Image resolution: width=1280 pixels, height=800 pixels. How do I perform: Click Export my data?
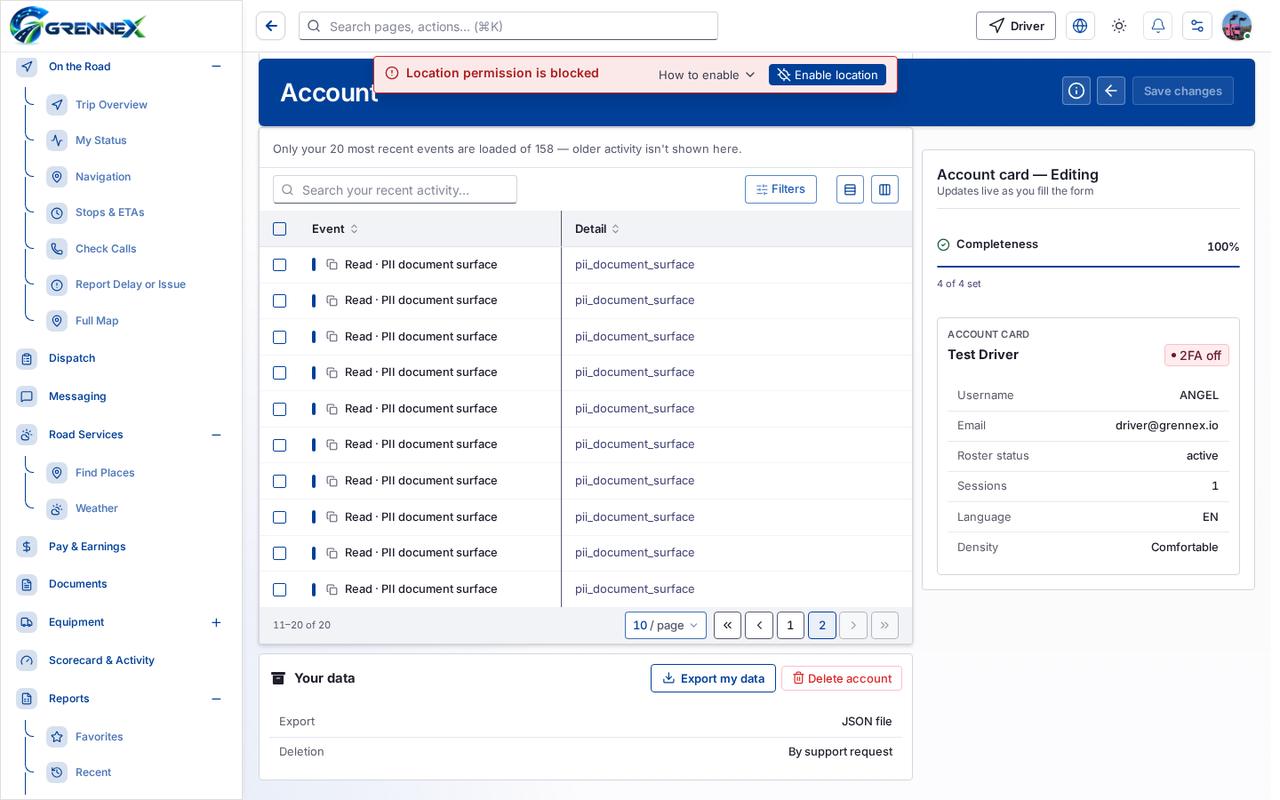(713, 678)
